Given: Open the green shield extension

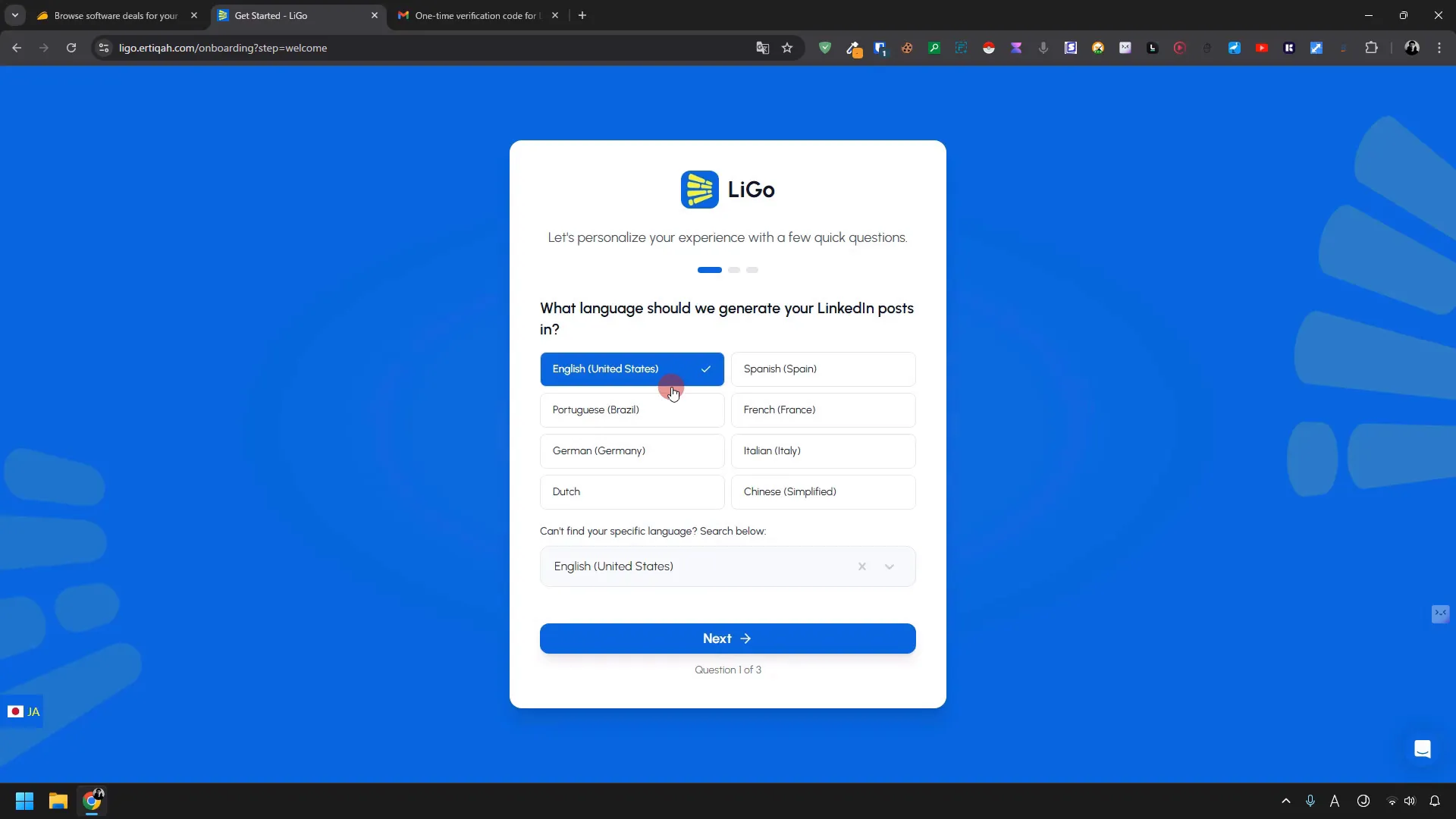Looking at the screenshot, I should 825,48.
